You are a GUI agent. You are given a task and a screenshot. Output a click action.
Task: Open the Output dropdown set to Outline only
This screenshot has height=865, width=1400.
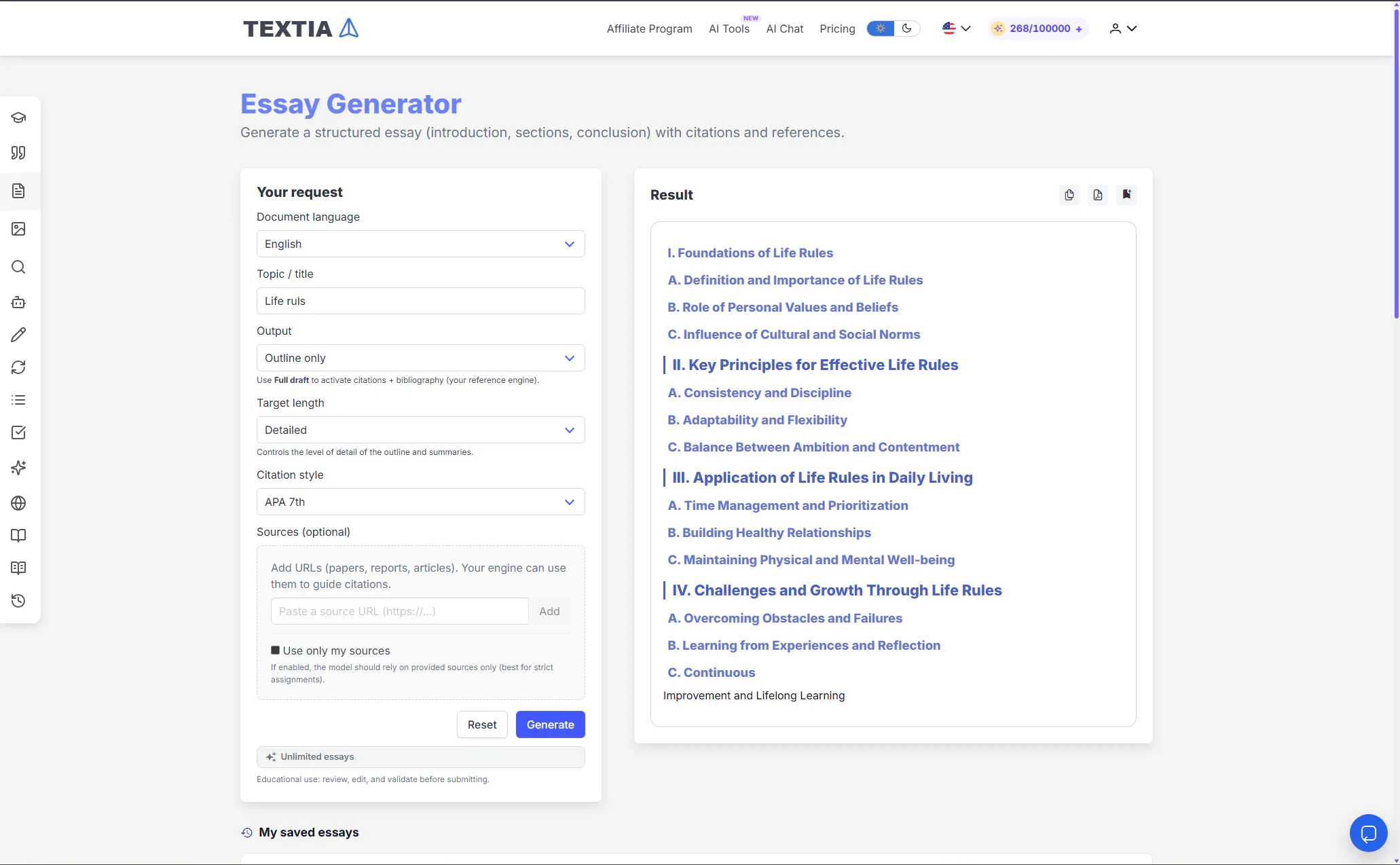[x=420, y=358]
